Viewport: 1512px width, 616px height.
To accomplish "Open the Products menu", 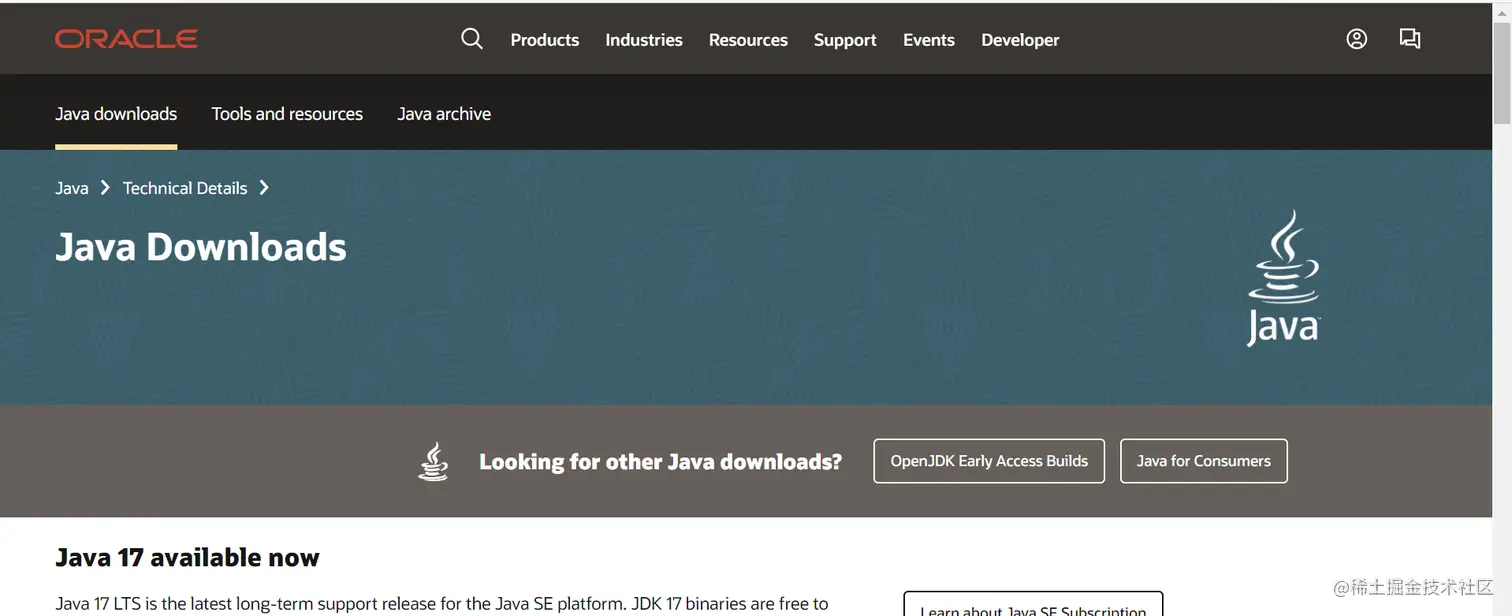I will coord(545,40).
